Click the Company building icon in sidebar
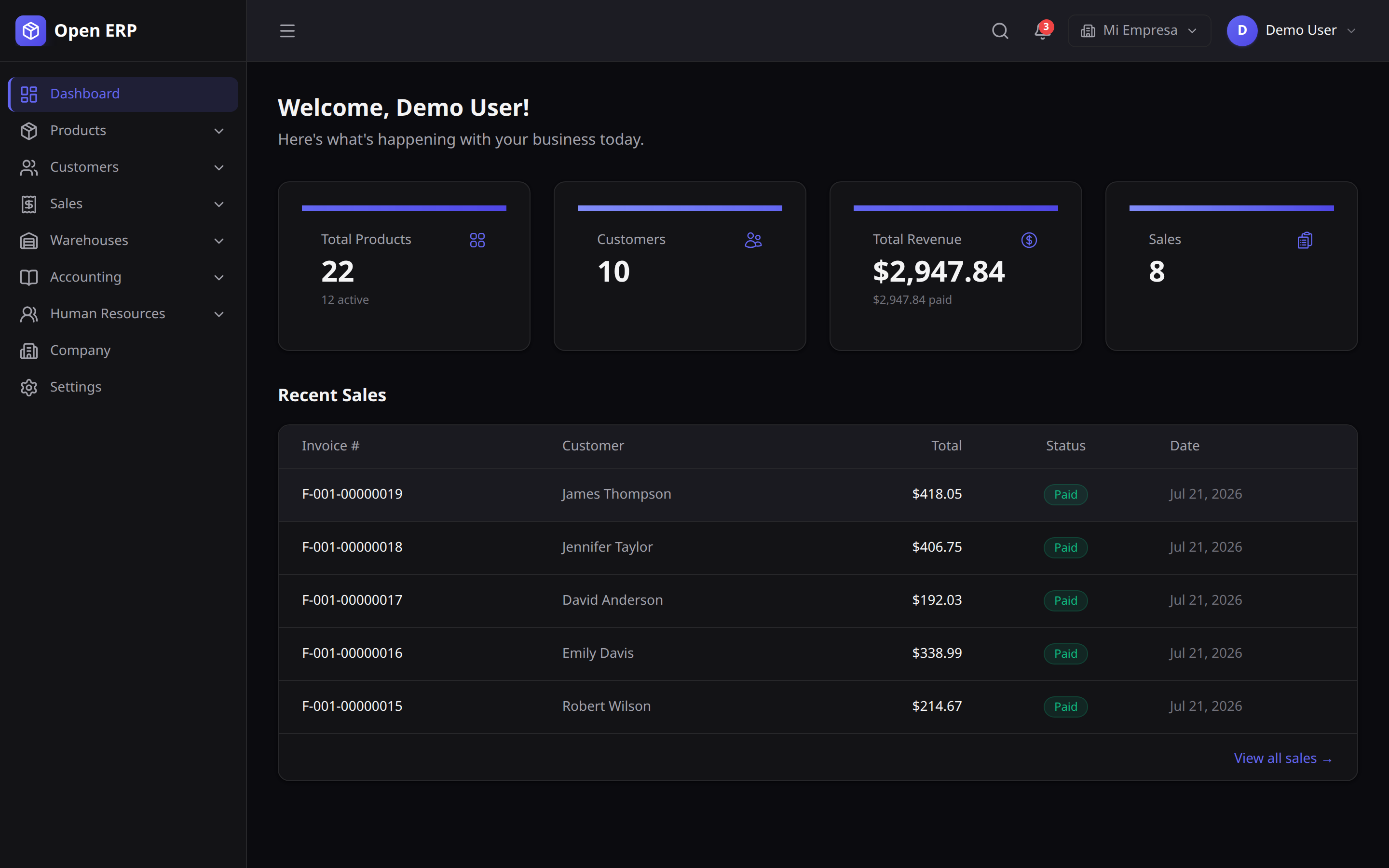Image resolution: width=1389 pixels, height=868 pixels. 29,351
